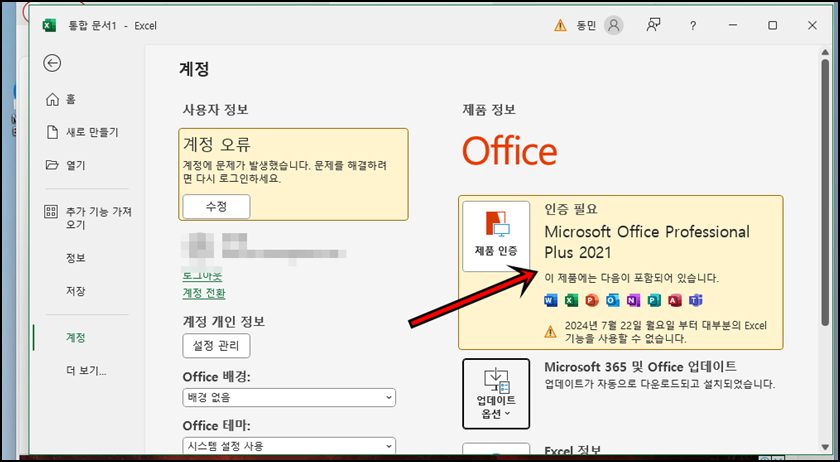Click the scrollbar up arrow
Screen dimensions: 840x462
[x=825, y=52]
